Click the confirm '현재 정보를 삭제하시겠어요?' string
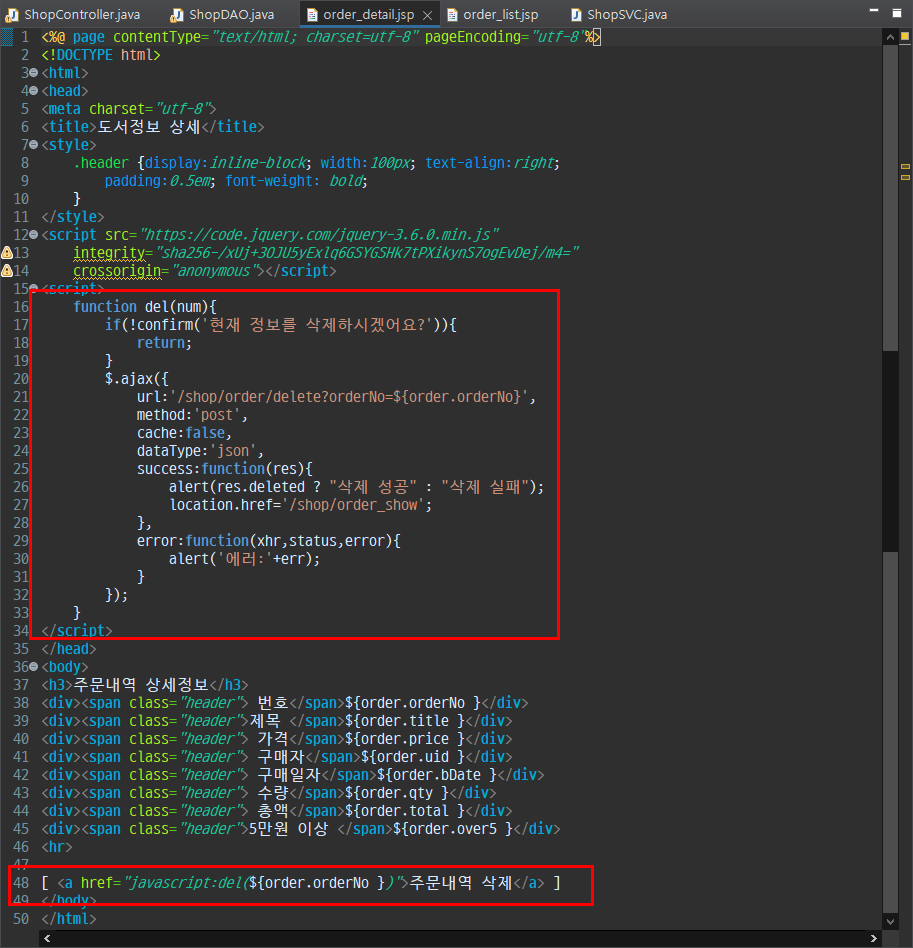 317,325
